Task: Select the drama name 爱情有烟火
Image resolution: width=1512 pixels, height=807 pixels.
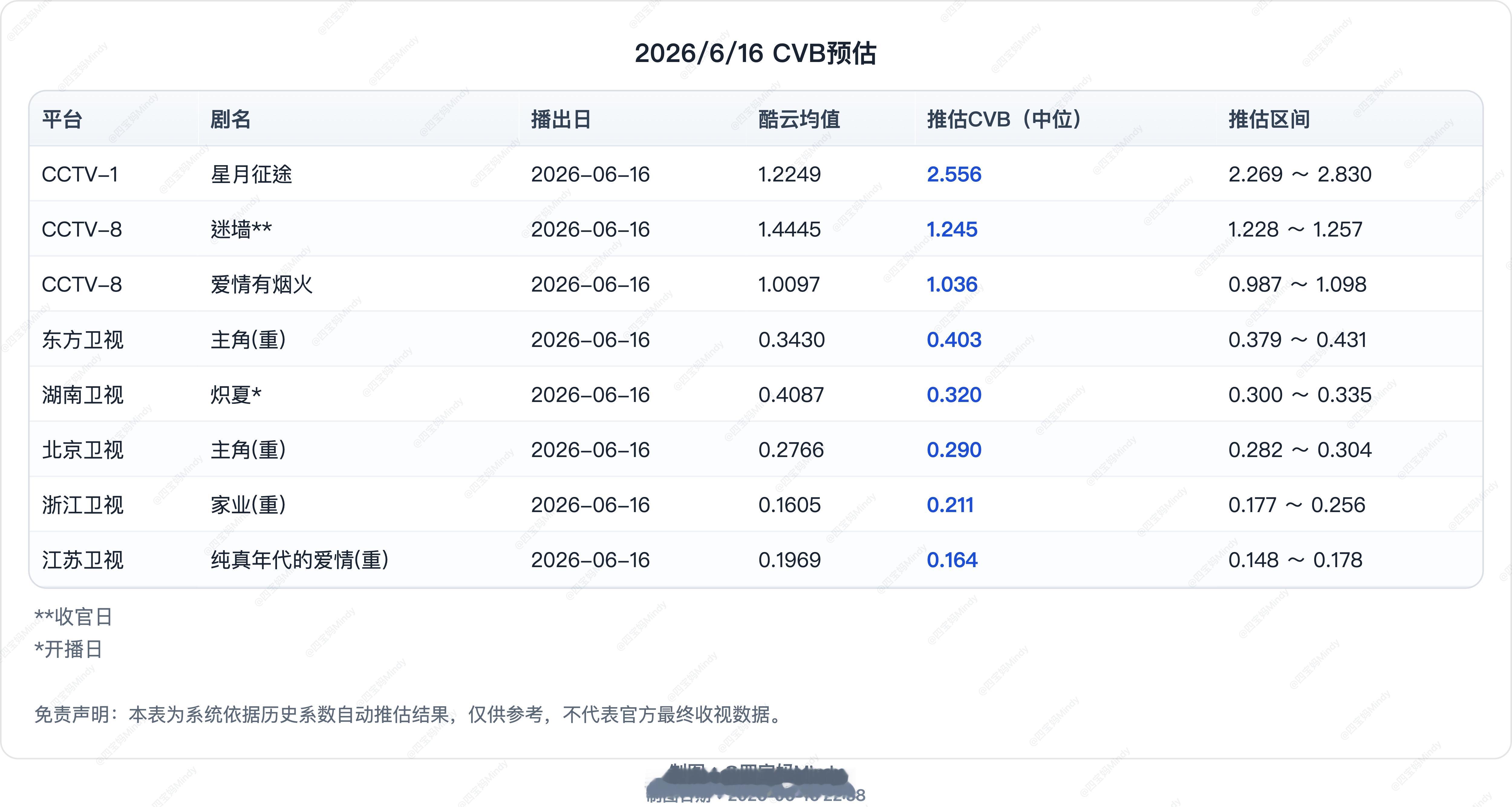Action: coord(262,285)
